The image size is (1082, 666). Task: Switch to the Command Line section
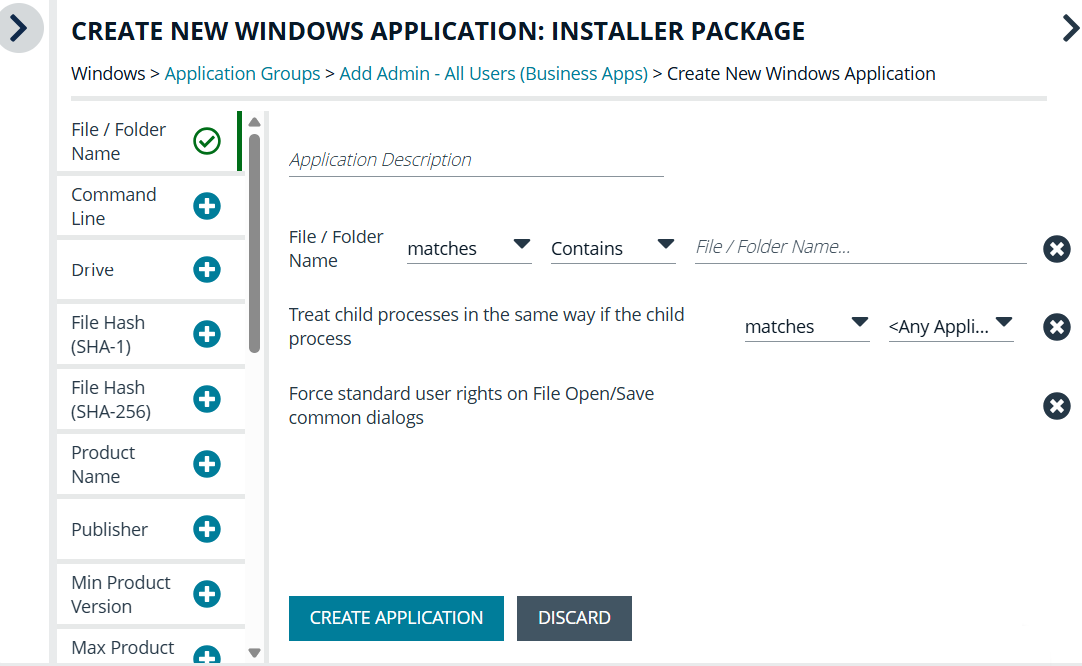click(x=113, y=206)
